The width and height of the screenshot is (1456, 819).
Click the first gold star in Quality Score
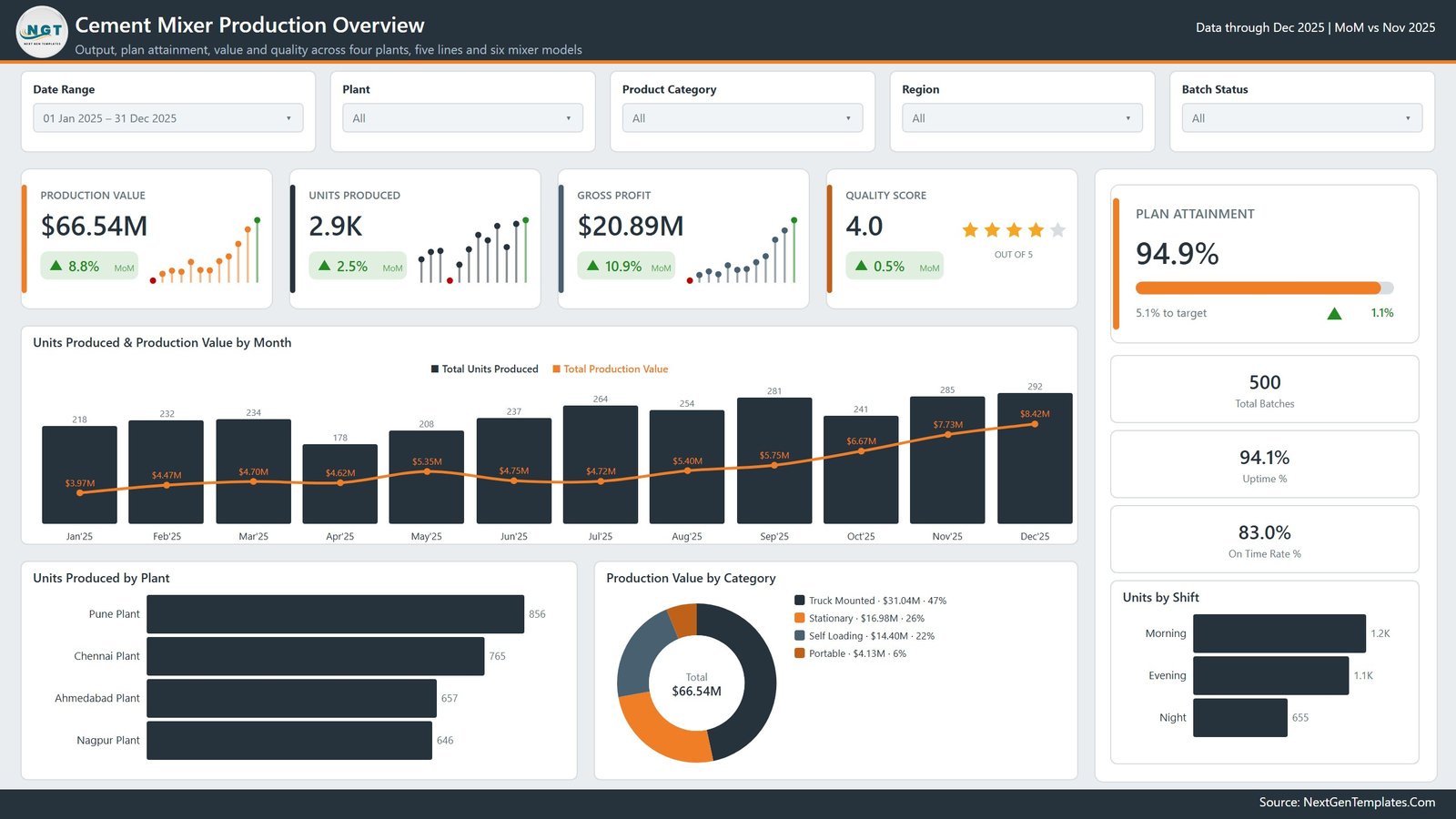[970, 230]
